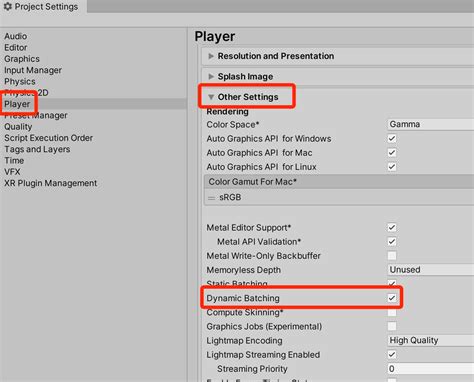Toggle Lightmap Streaming Enabled checkbox

point(392,355)
